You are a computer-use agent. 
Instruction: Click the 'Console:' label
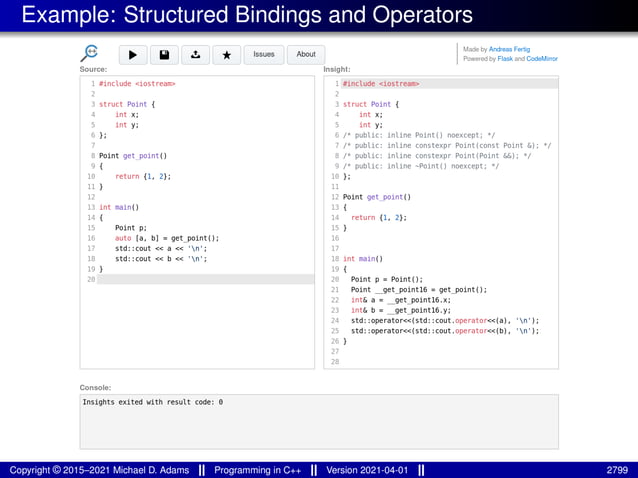tap(96, 387)
